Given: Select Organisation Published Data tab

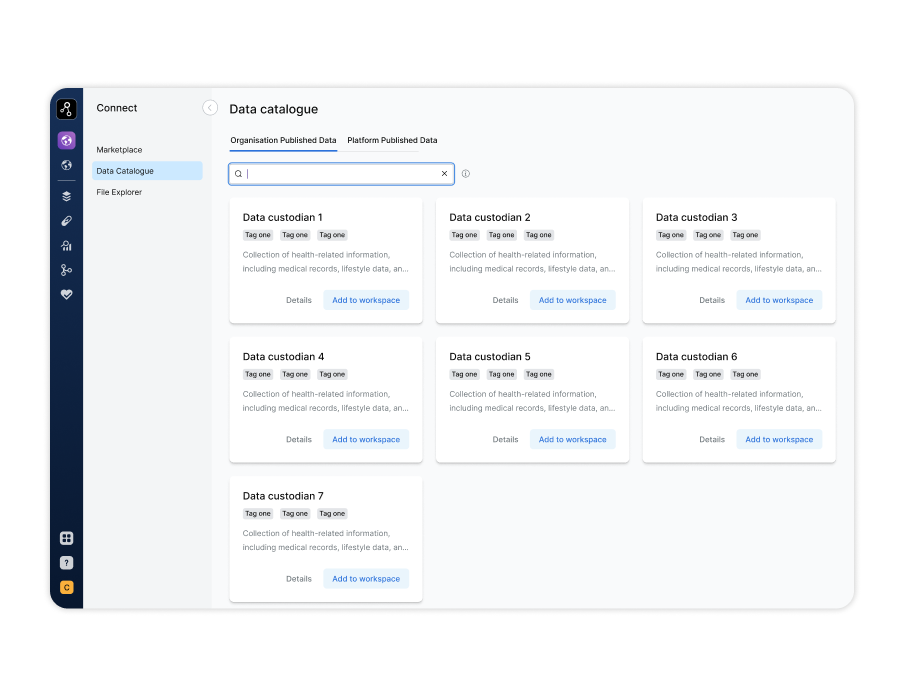Looking at the screenshot, I should point(283,141).
